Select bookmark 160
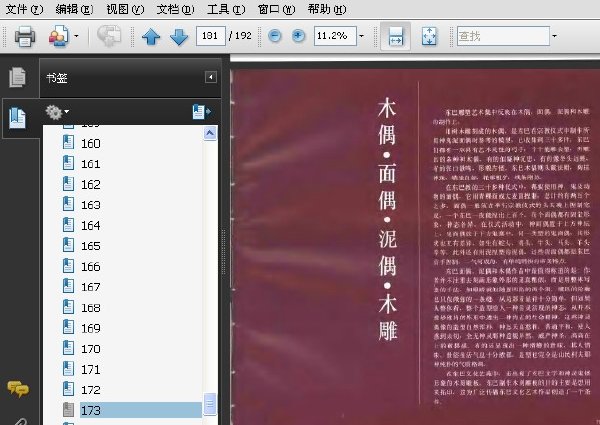This screenshot has width=600, height=425. (x=91, y=143)
